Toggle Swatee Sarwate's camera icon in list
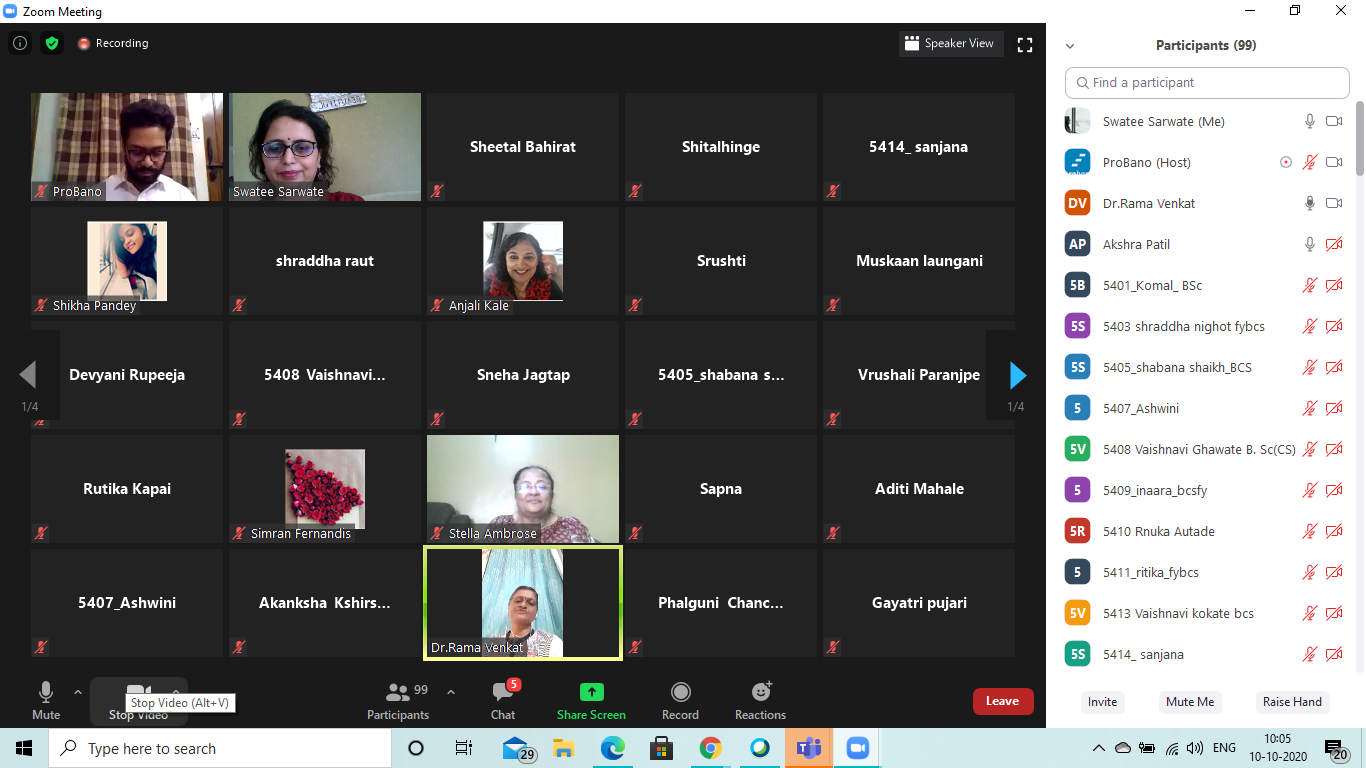This screenshot has height=768, width=1366. [x=1333, y=121]
